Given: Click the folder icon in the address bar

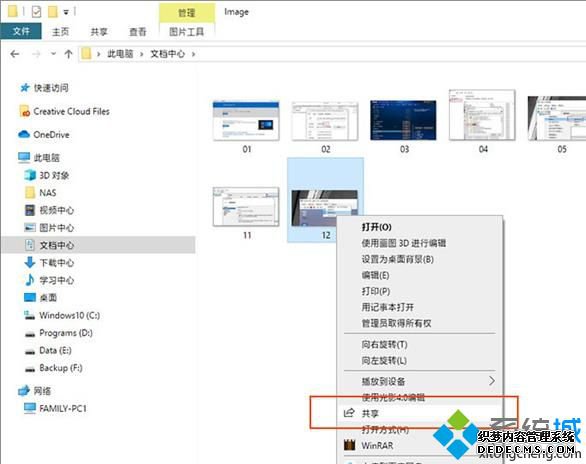Looking at the screenshot, I should coord(86,54).
